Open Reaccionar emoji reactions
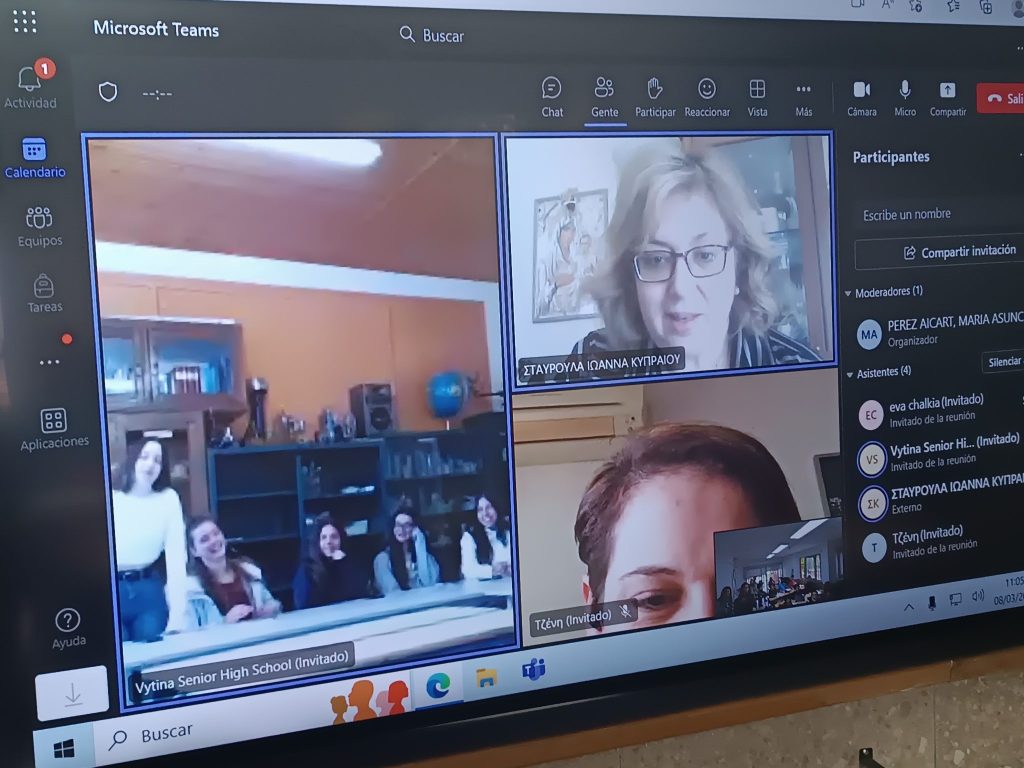Image resolution: width=1024 pixels, height=768 pixels. point(707,96)
